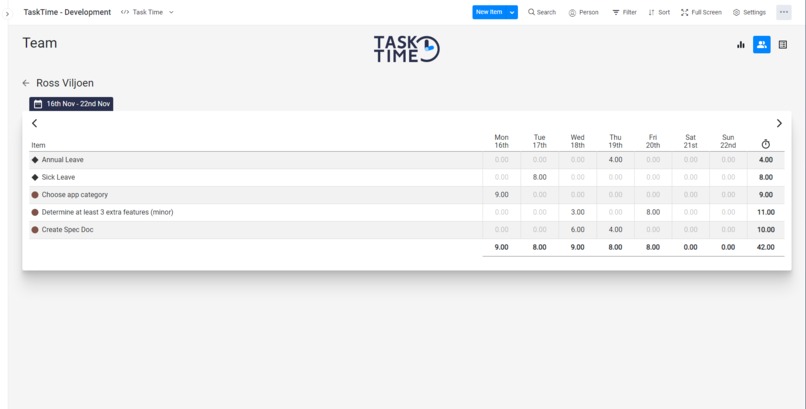Open the Sick Leave item
Image resolution: width=806 pixels, height=409 pixels.
point(58,177)
